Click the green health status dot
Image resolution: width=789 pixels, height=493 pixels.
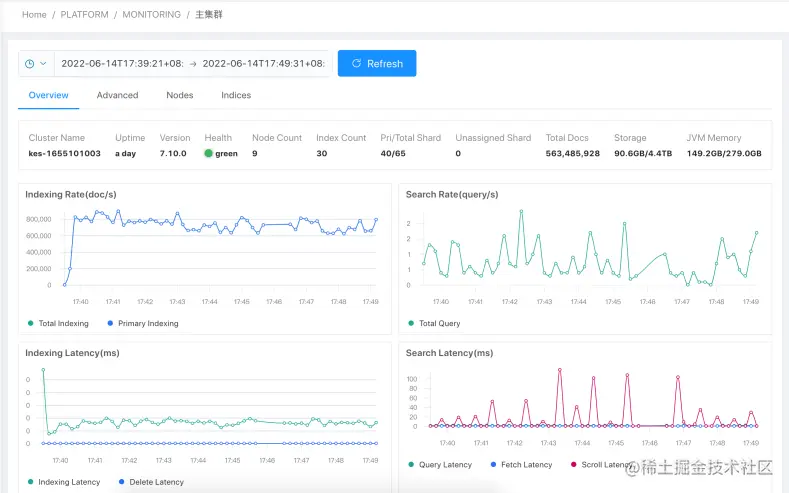pos(208,153)
